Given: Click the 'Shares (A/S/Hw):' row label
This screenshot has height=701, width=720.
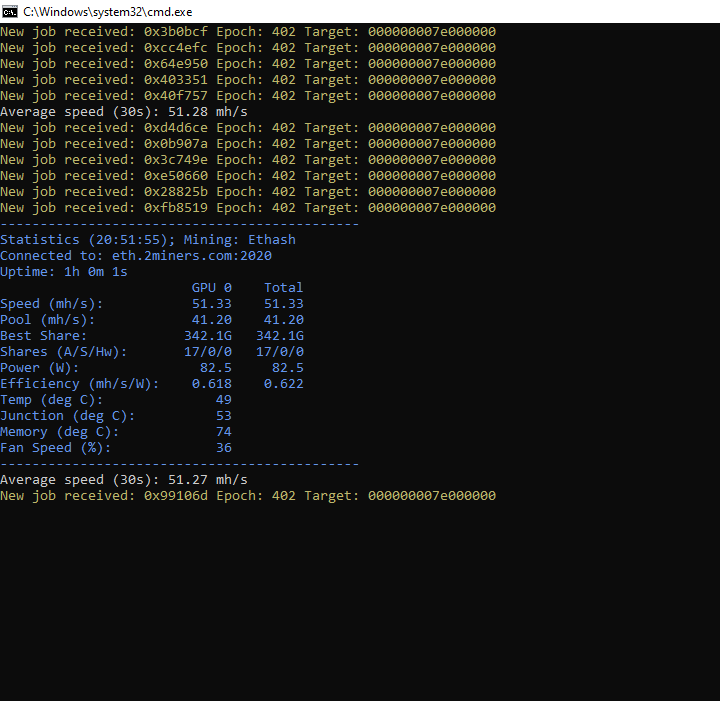Looking at the screenshot, I should [64, 353].
